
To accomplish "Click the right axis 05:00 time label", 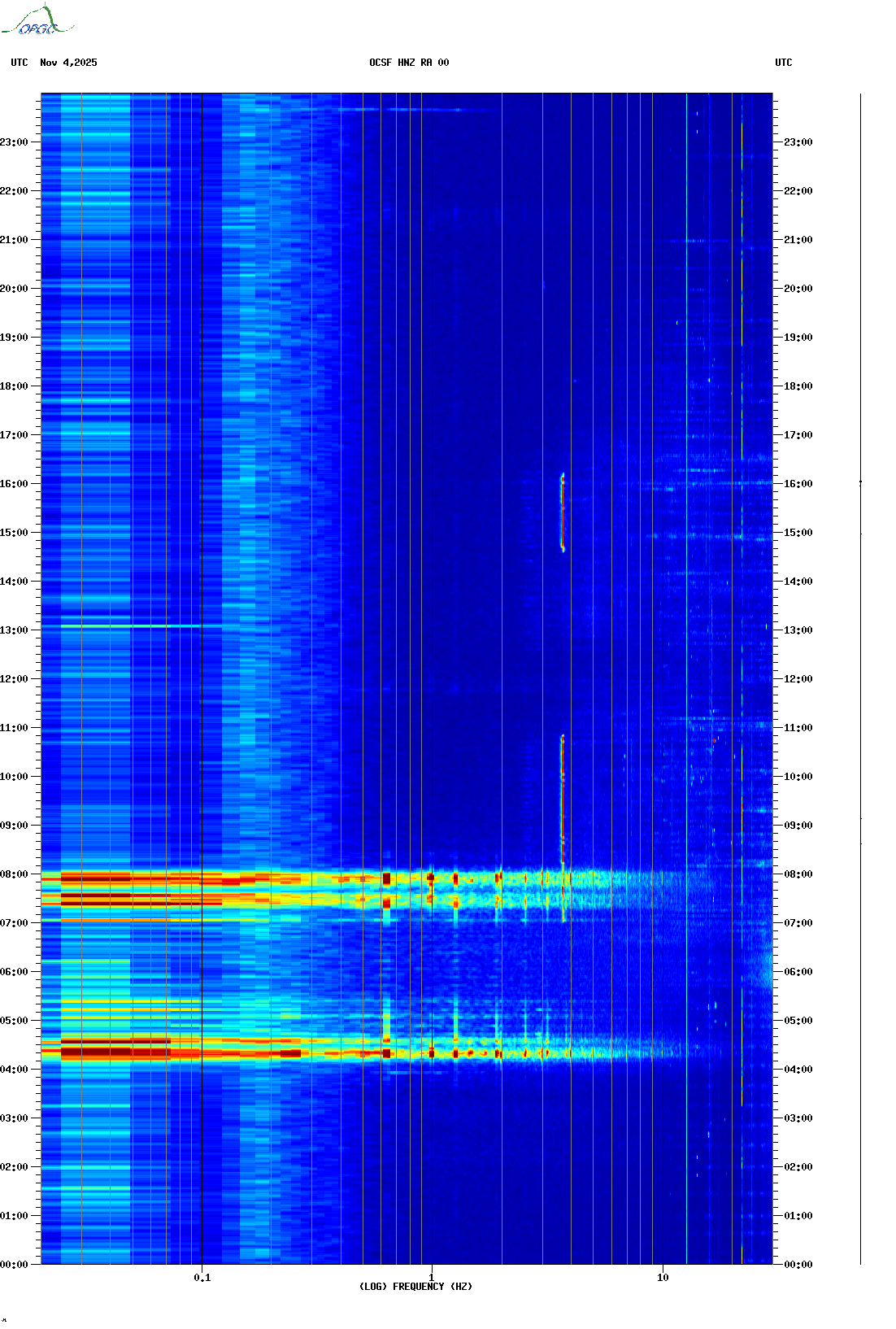I will point(798,1021).
